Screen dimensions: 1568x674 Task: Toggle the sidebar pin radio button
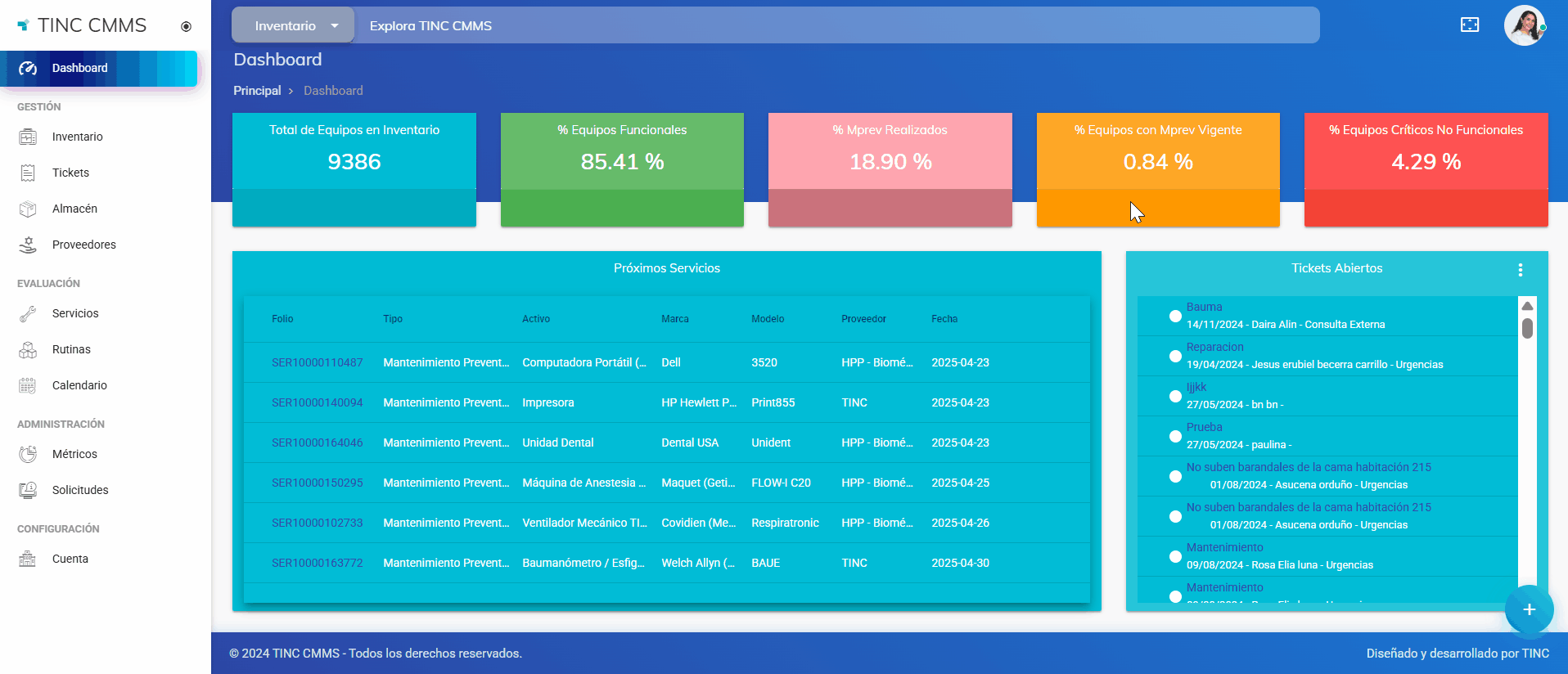[186, 26]
